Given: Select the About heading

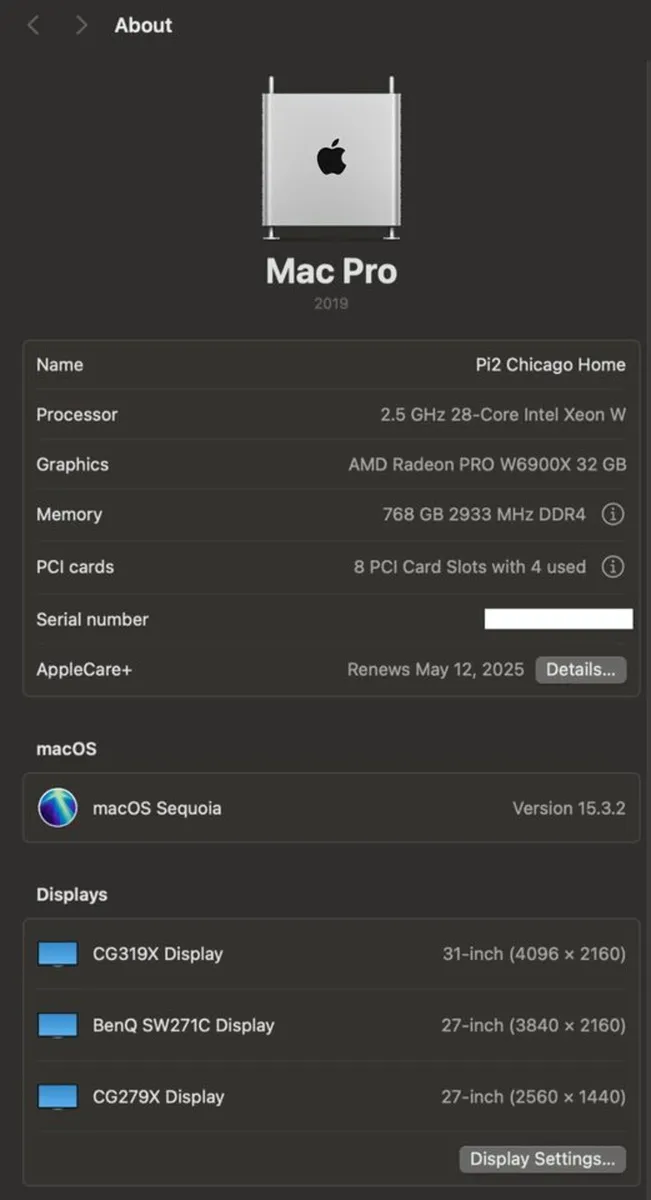Looking at the screenshot, I should tap(143, 25).
